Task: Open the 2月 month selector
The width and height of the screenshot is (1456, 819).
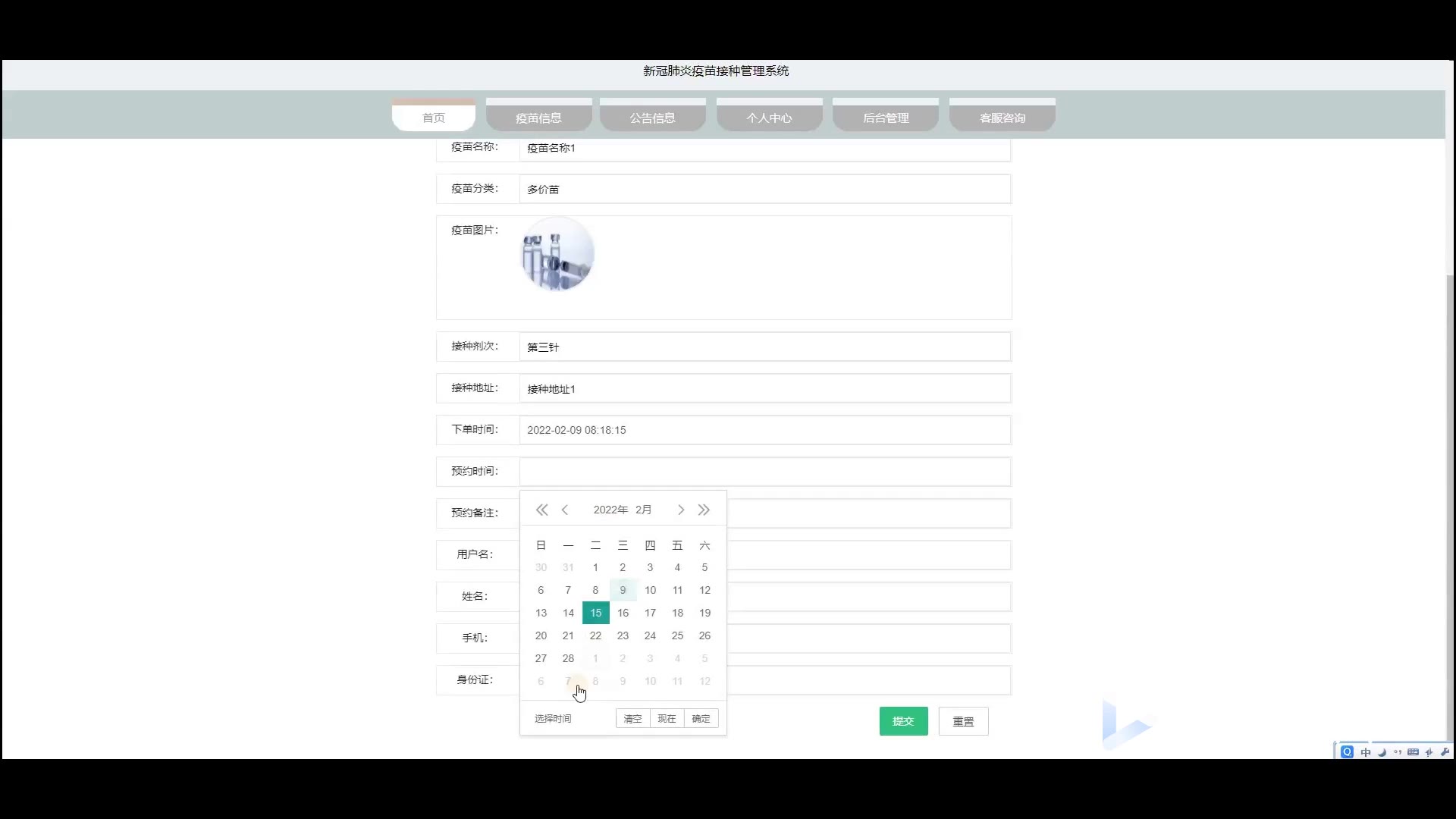Action: click(x=644, y=510)
